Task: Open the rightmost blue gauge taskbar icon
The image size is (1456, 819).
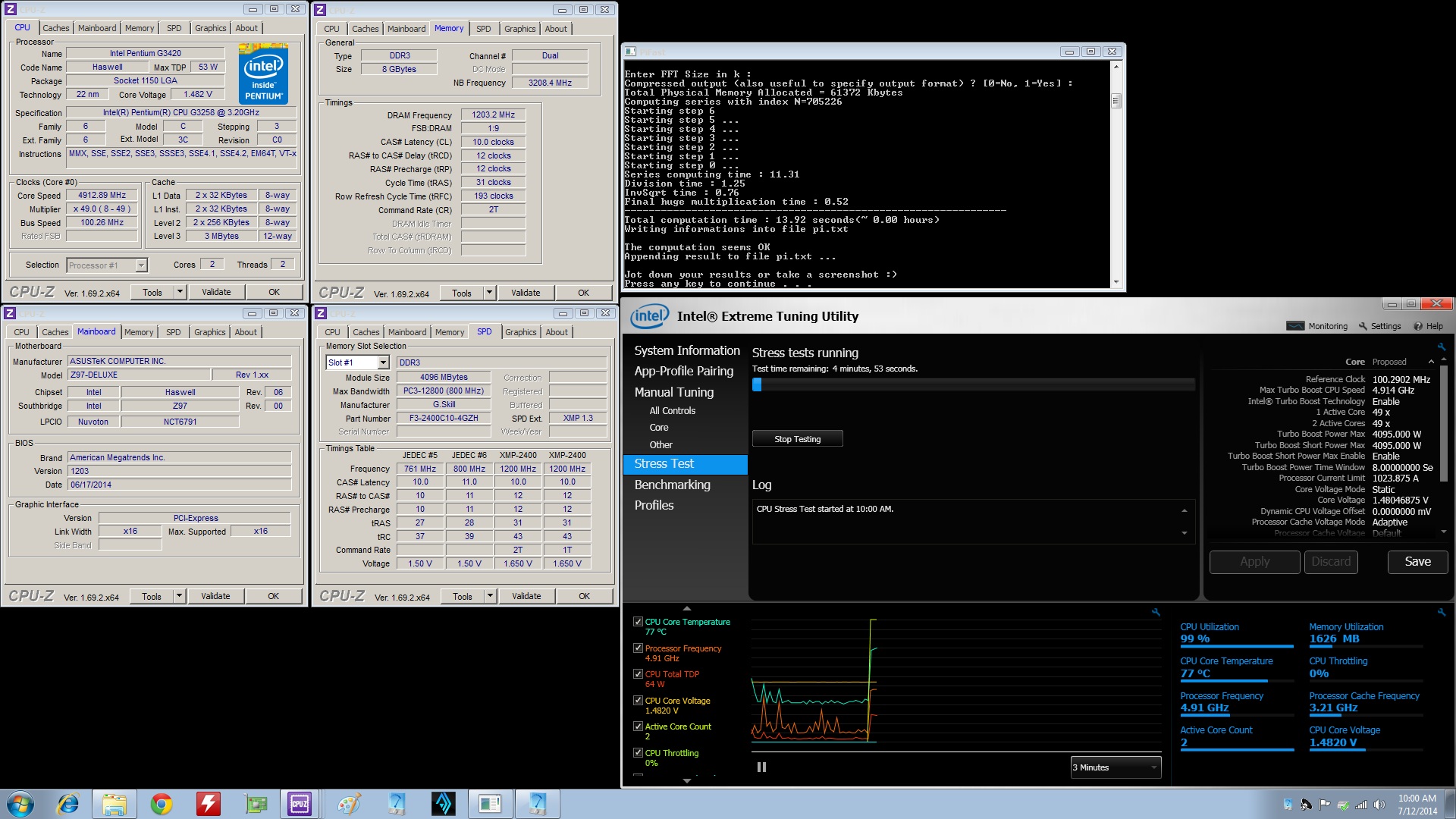Action: pyautogui.click(x=538, y=804)
